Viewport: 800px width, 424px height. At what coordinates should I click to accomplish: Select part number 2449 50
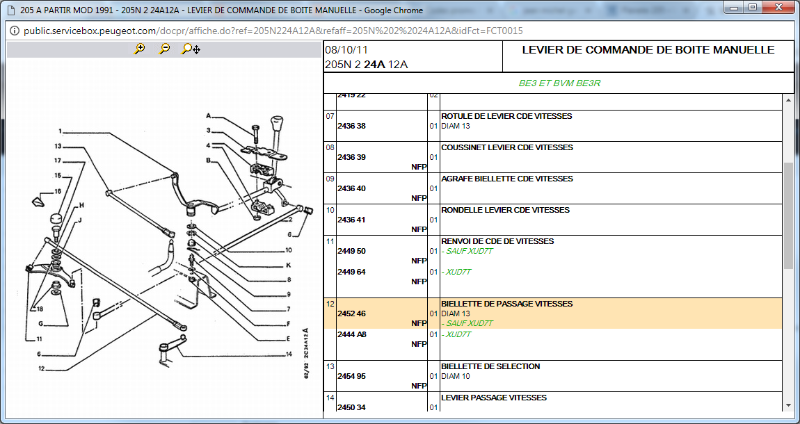[x=352, y=251]
